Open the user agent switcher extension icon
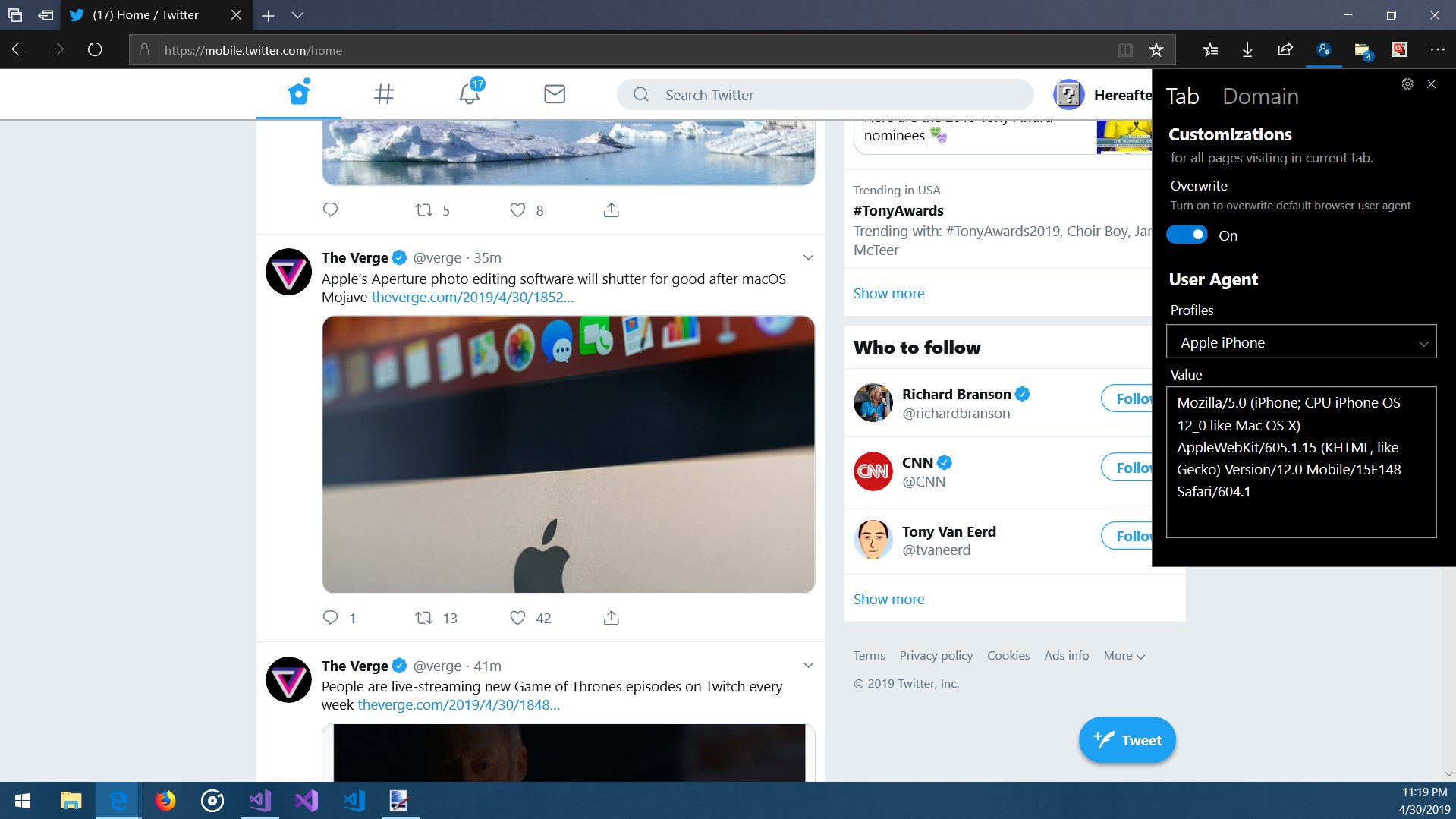The width and height of the screenshot is (1456, 819). coord(1324,50)
